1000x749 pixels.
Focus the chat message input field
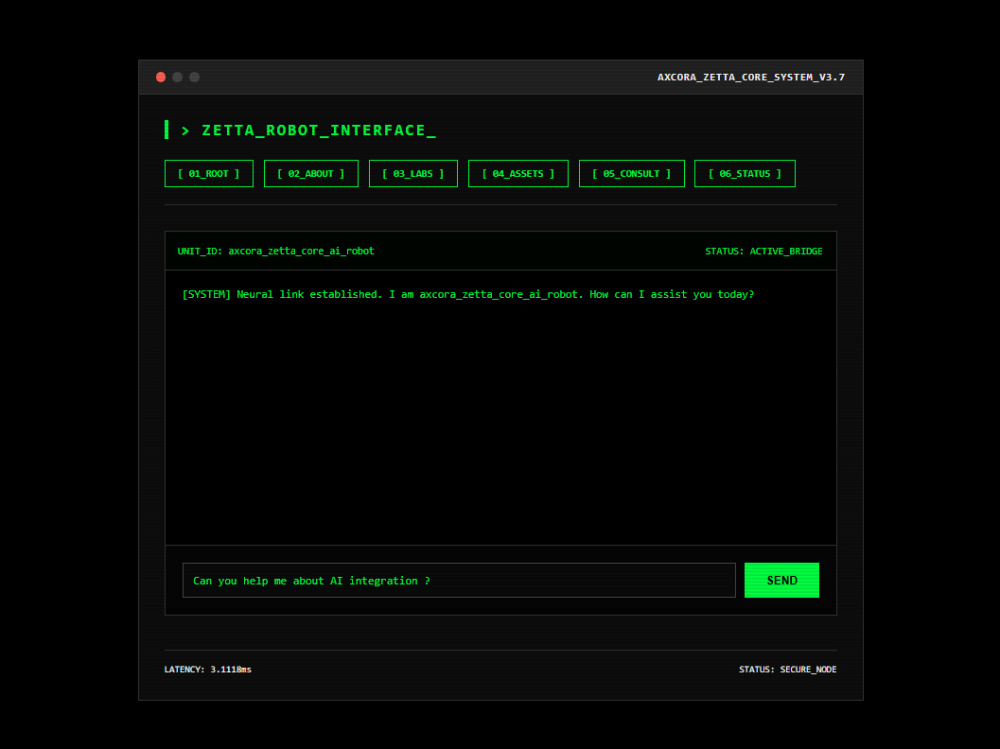pyautogui.click(x=459, y=580)
